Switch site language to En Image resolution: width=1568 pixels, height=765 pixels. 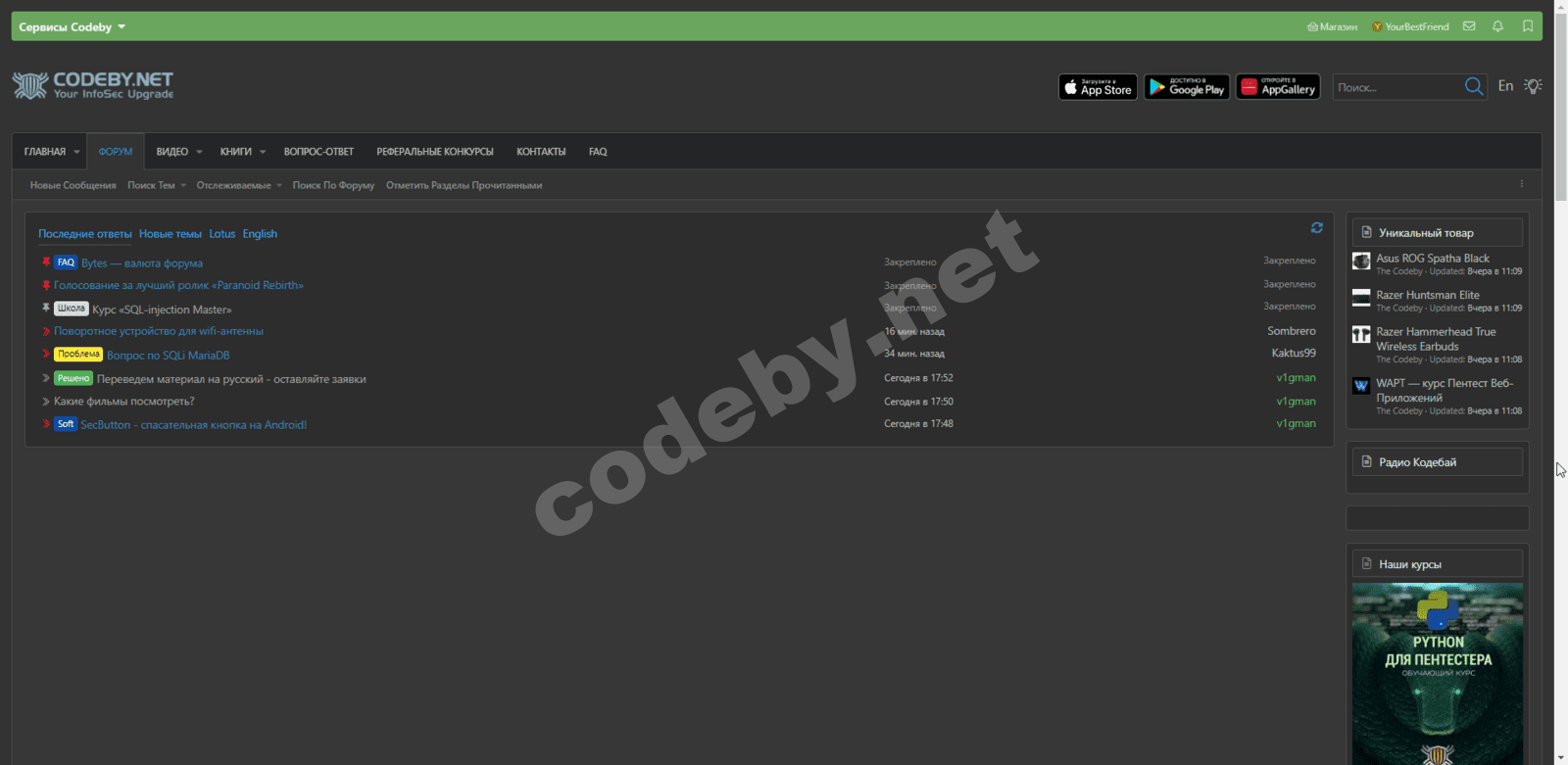[x=1505, y=86]
